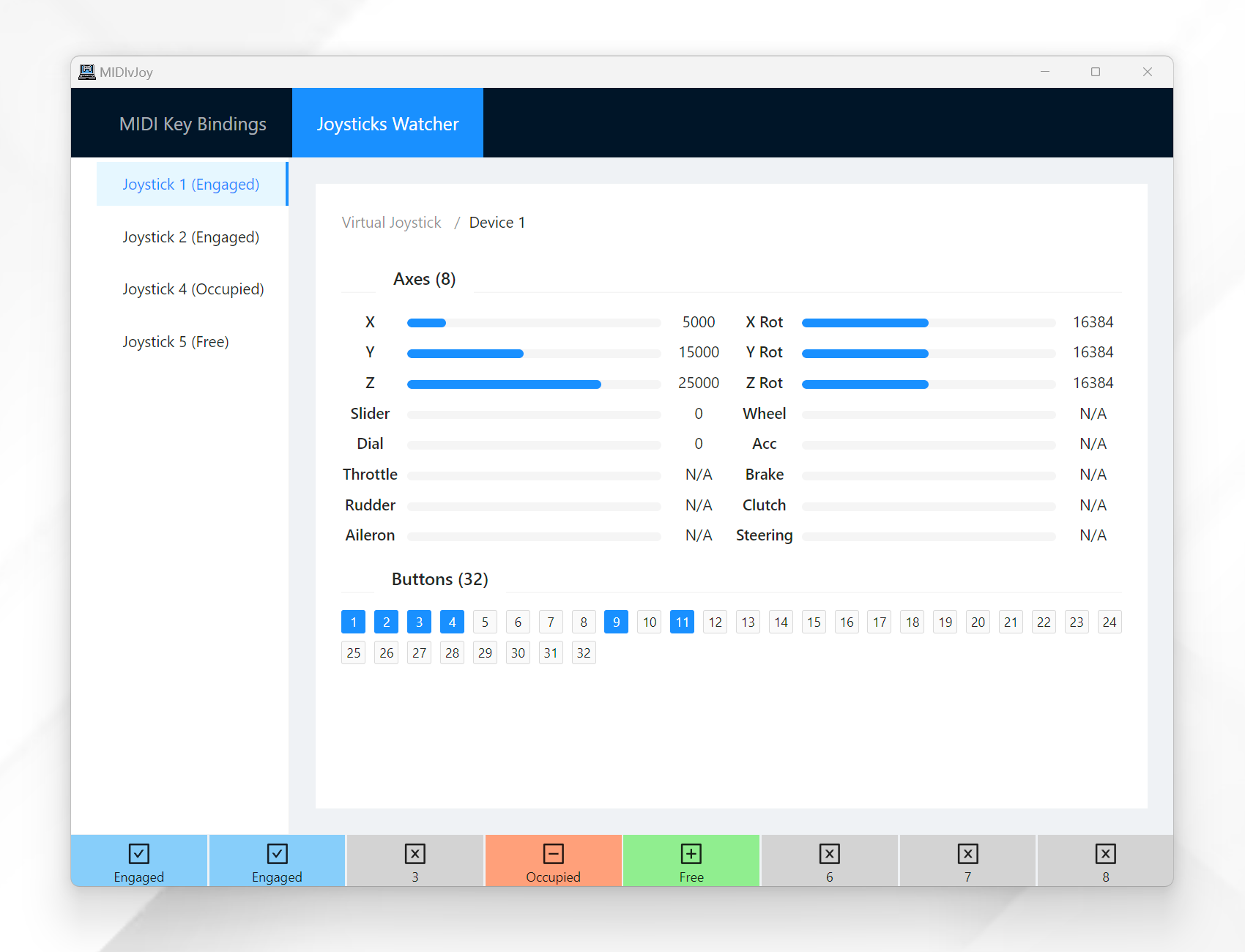The height and width of the screenshot is (952, 1245).
Task: Choose Joystick 4 (Occupied) in sidebar
Action: coord(193,289)
